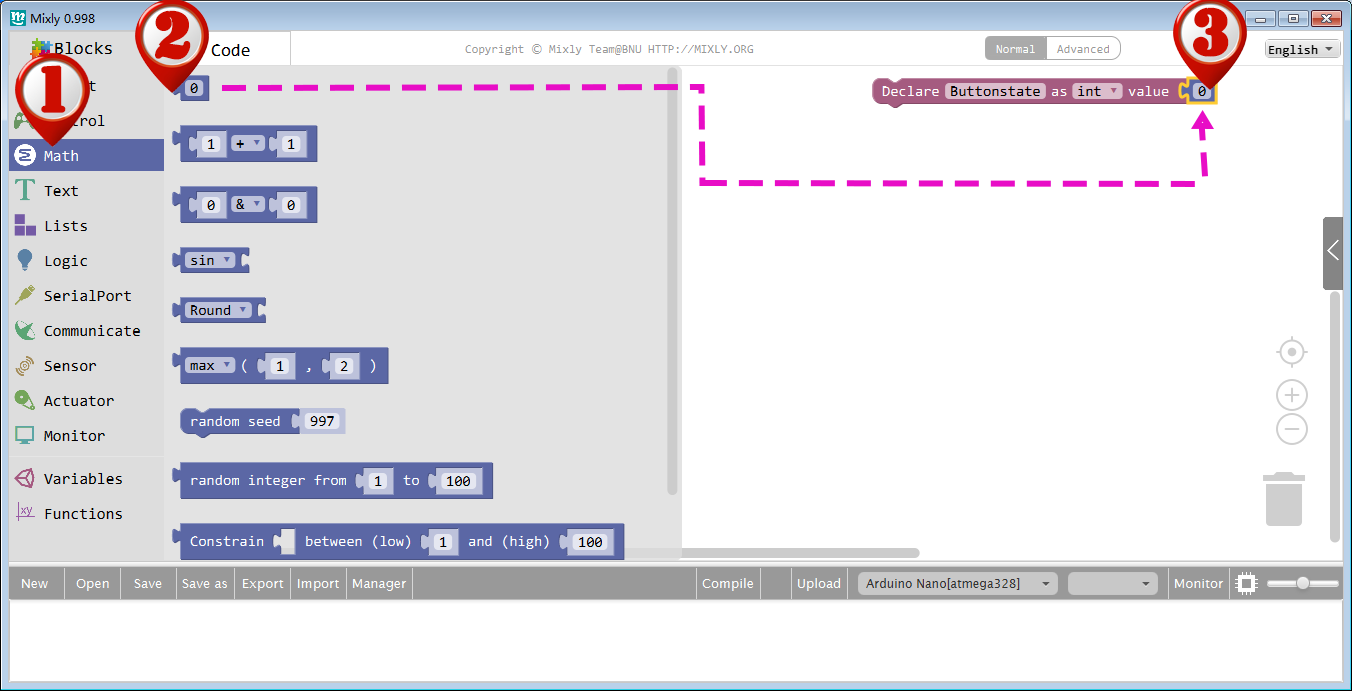Open the English language dropdown
The image size is (1352, 691).
click(1302, 49)
